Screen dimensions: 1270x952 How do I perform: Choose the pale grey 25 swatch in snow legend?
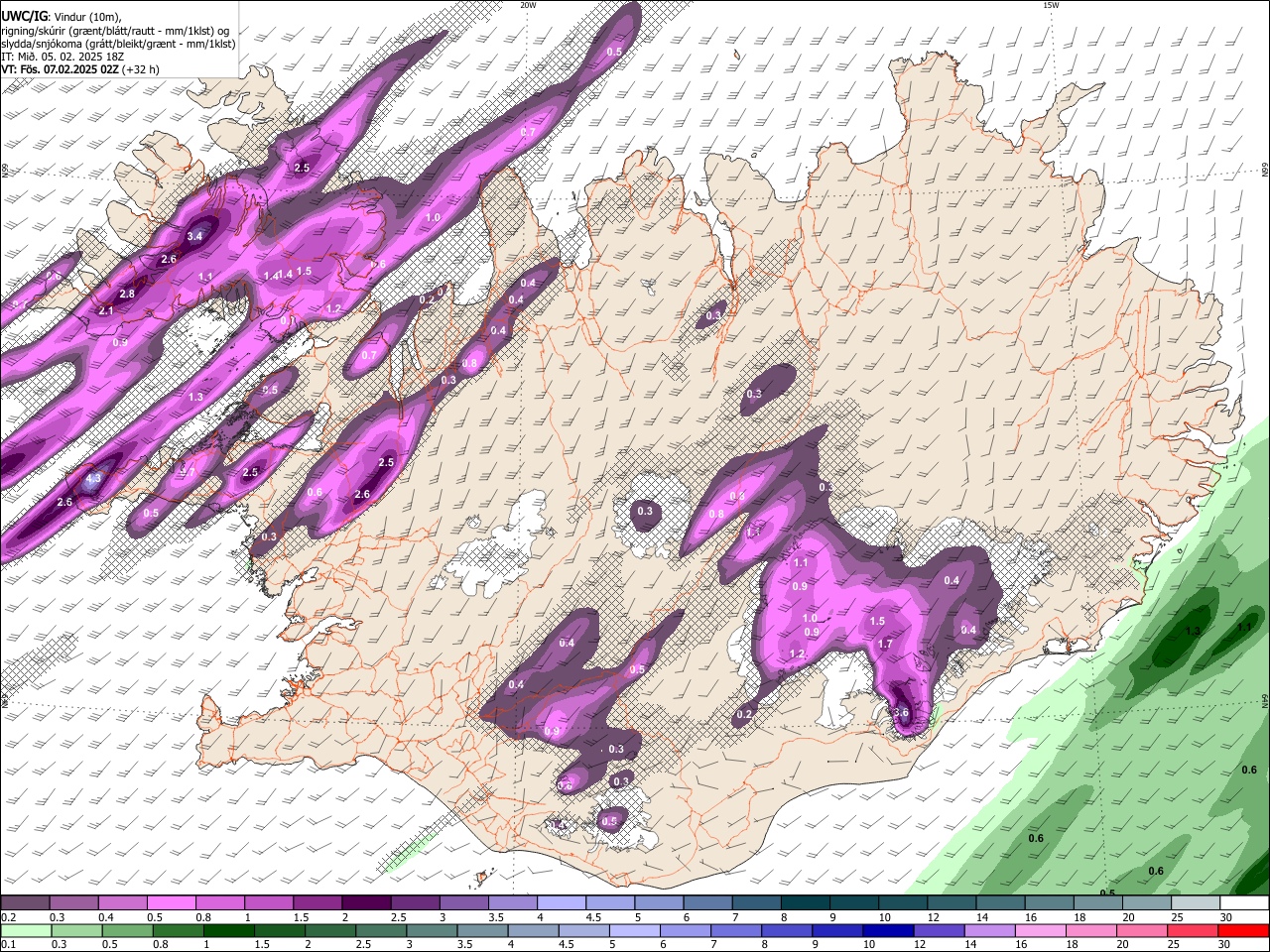(1194, 902)
